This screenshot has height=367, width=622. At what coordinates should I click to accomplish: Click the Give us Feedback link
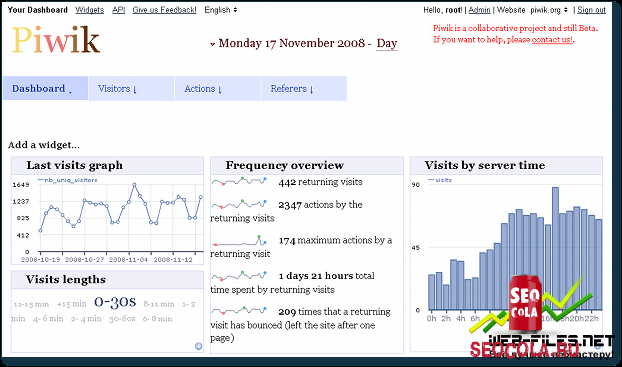click(164, 10)
